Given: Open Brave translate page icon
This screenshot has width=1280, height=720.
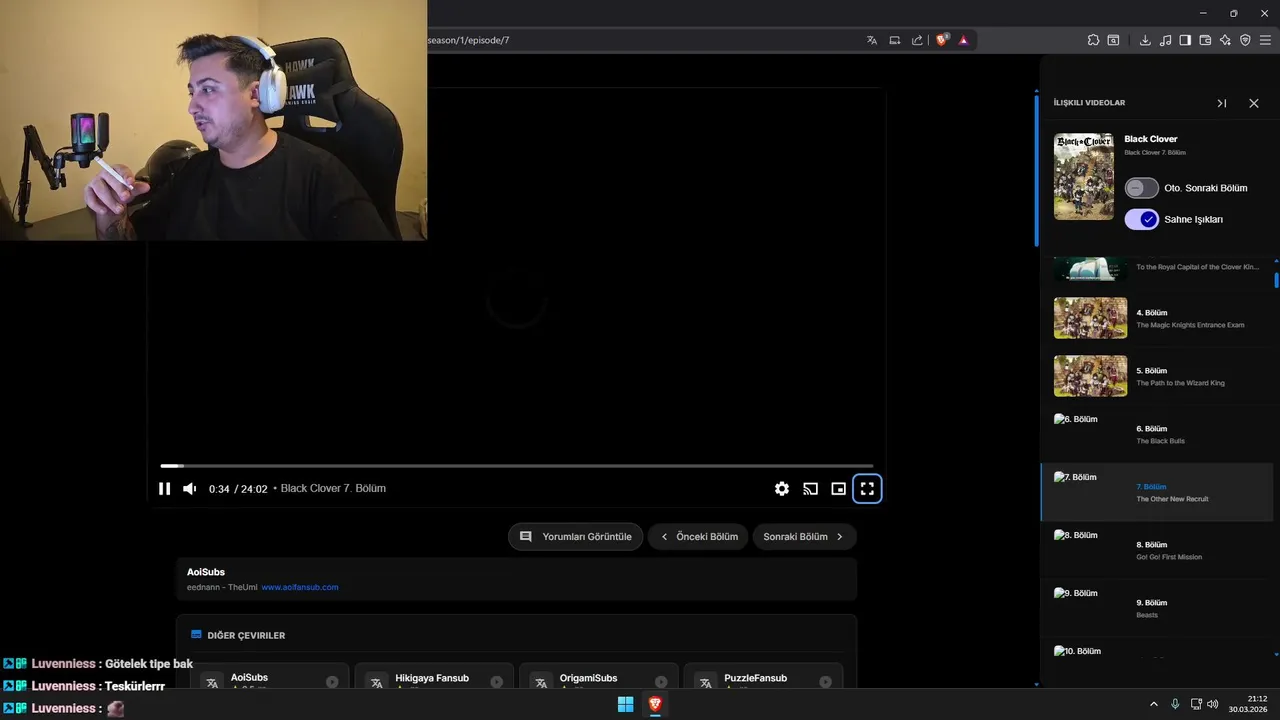Looking at the screenshot, I should coord(872,40).
